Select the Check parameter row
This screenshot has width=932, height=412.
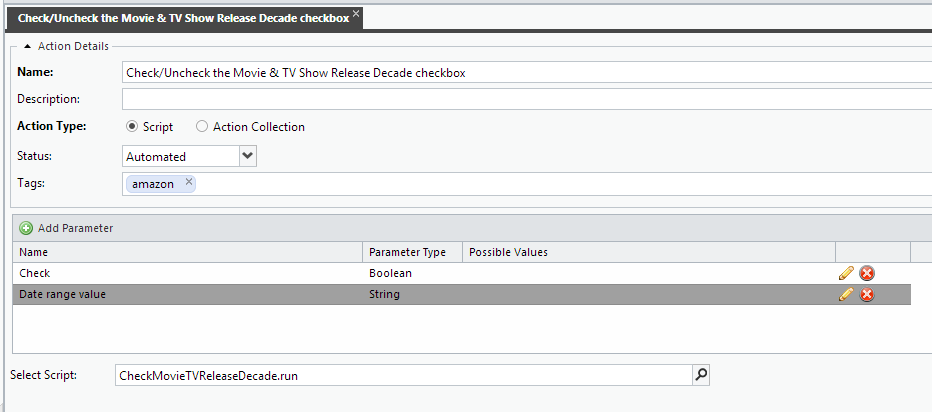point(190,273)
